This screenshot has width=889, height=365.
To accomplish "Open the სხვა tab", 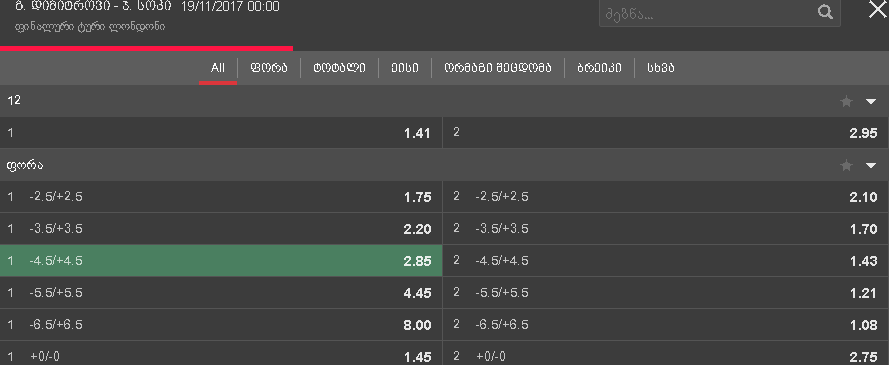I will [661, 68].
